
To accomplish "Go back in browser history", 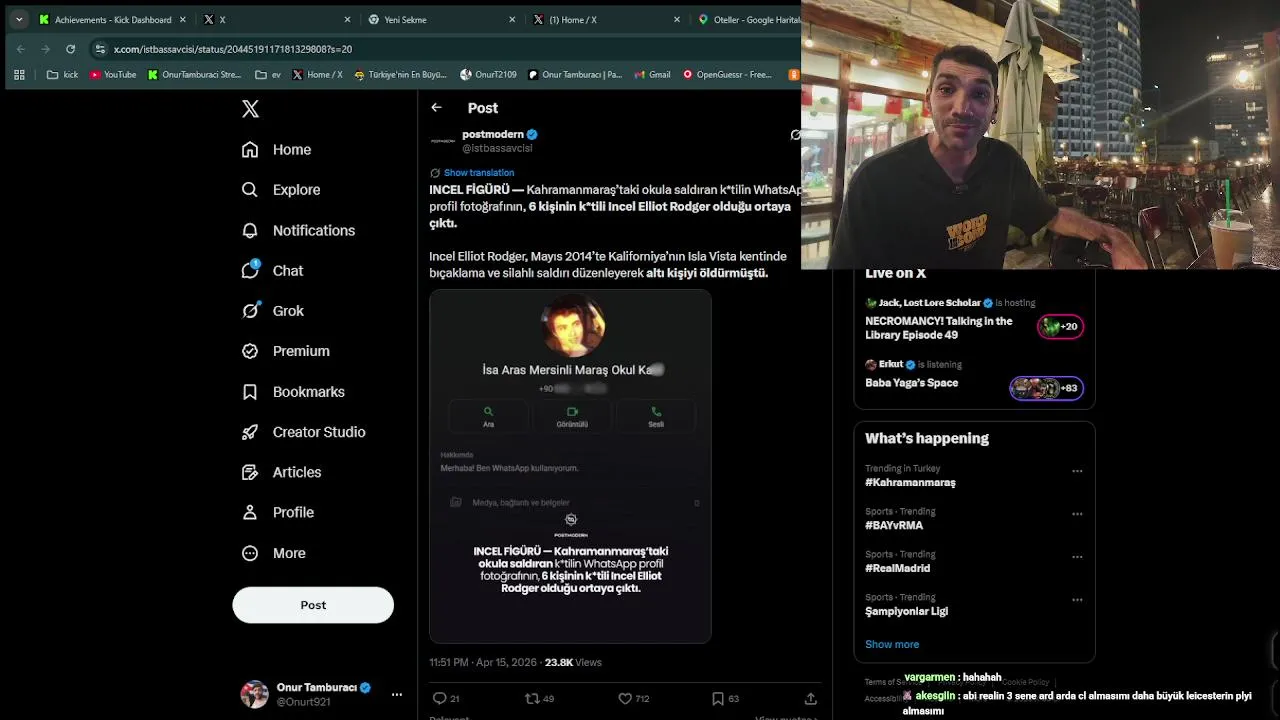I will point(20,49).
